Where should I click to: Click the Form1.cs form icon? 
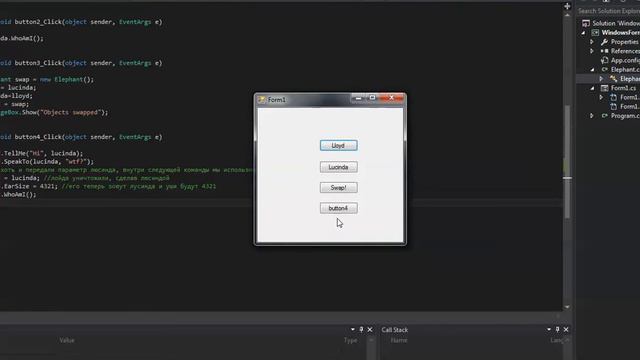click(x=604, y=88)
